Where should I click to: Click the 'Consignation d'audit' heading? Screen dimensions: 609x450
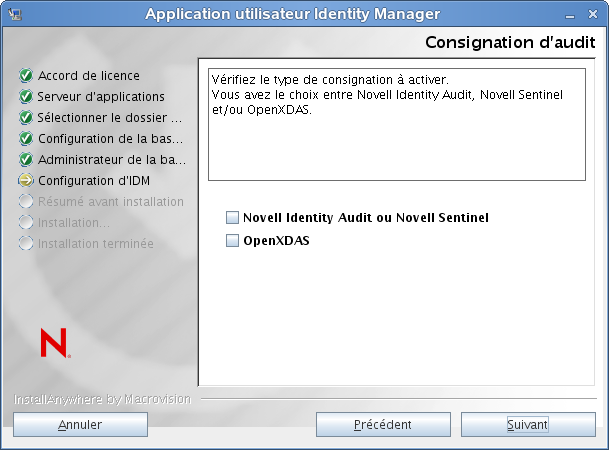pyautogui.click(x=510, y=42)
